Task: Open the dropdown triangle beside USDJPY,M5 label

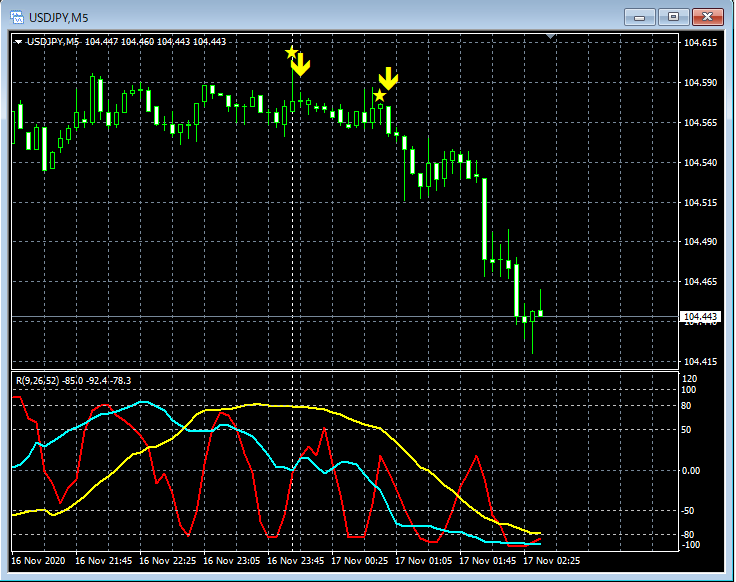Action: click(x=19, y=42)
